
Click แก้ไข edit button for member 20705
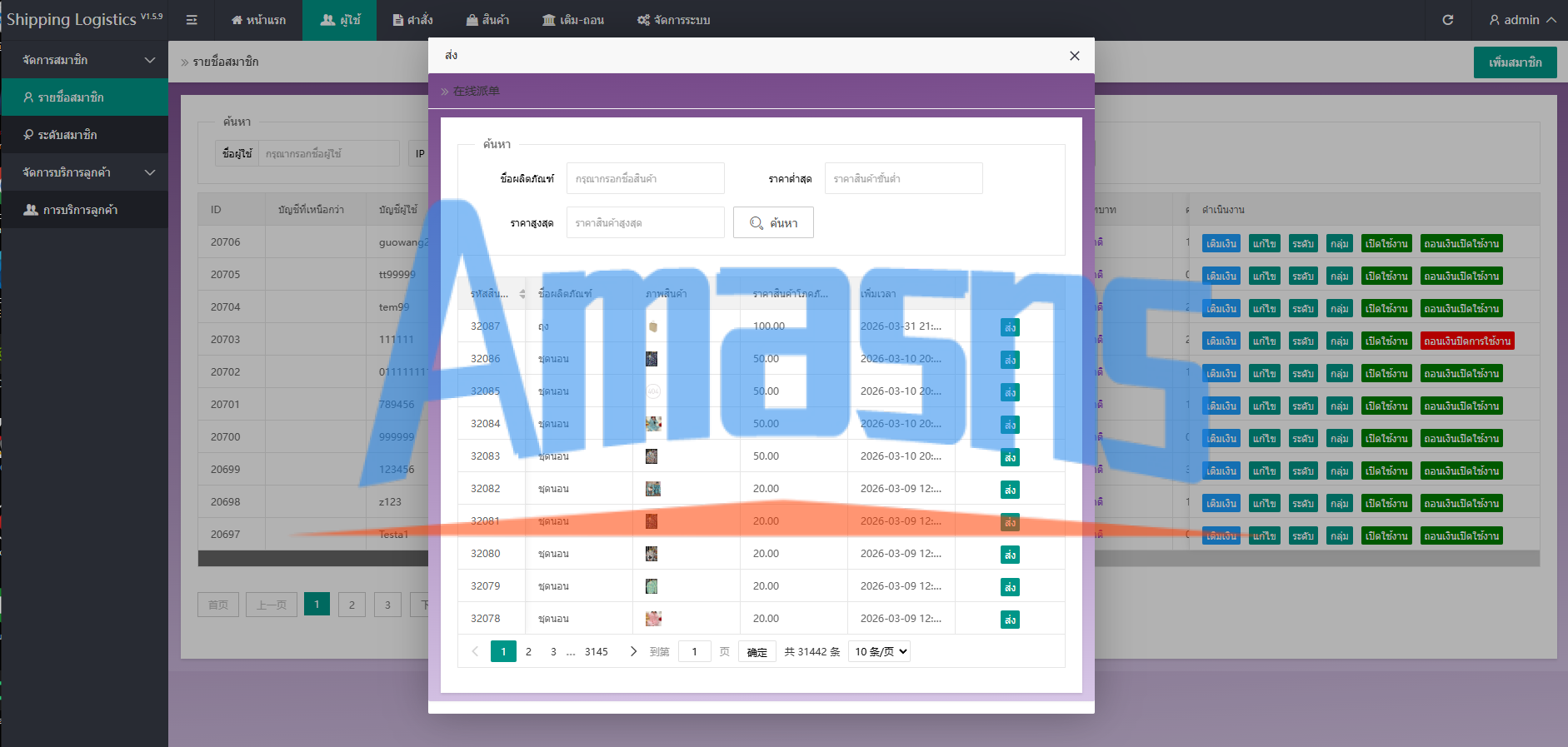[x=1264, y=276]
